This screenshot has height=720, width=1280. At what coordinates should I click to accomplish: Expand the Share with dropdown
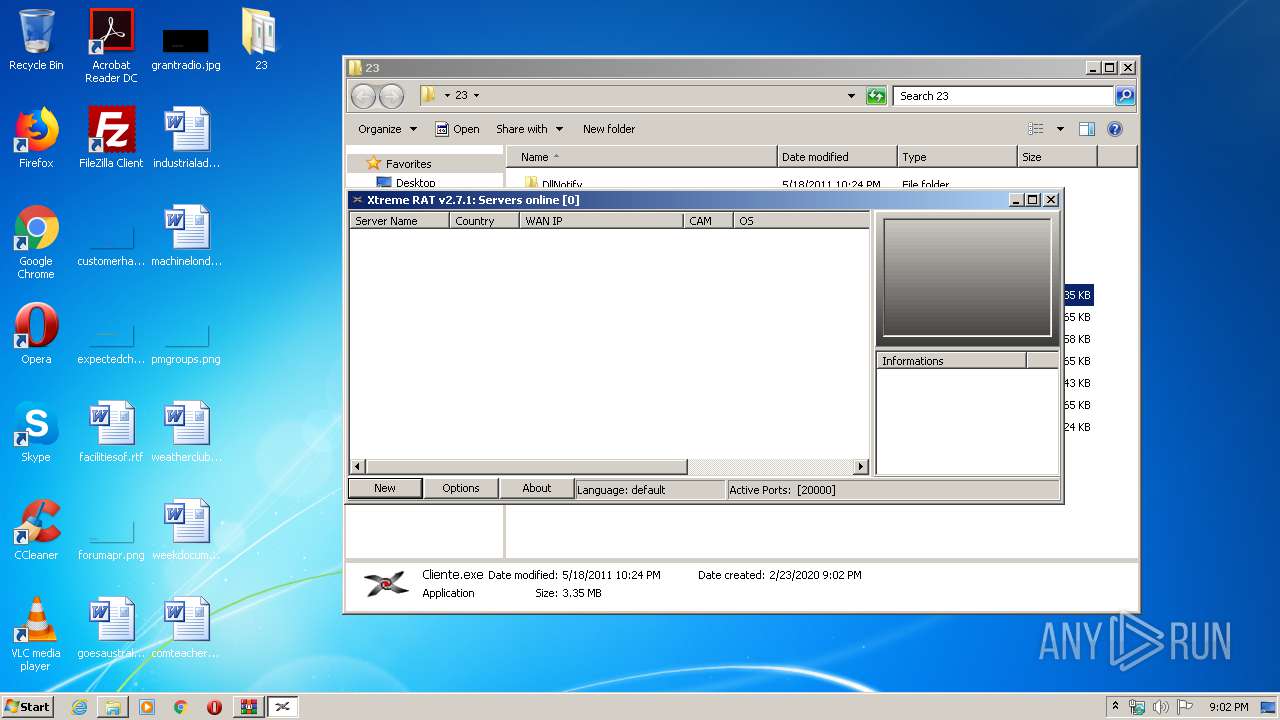click(530, 129)
